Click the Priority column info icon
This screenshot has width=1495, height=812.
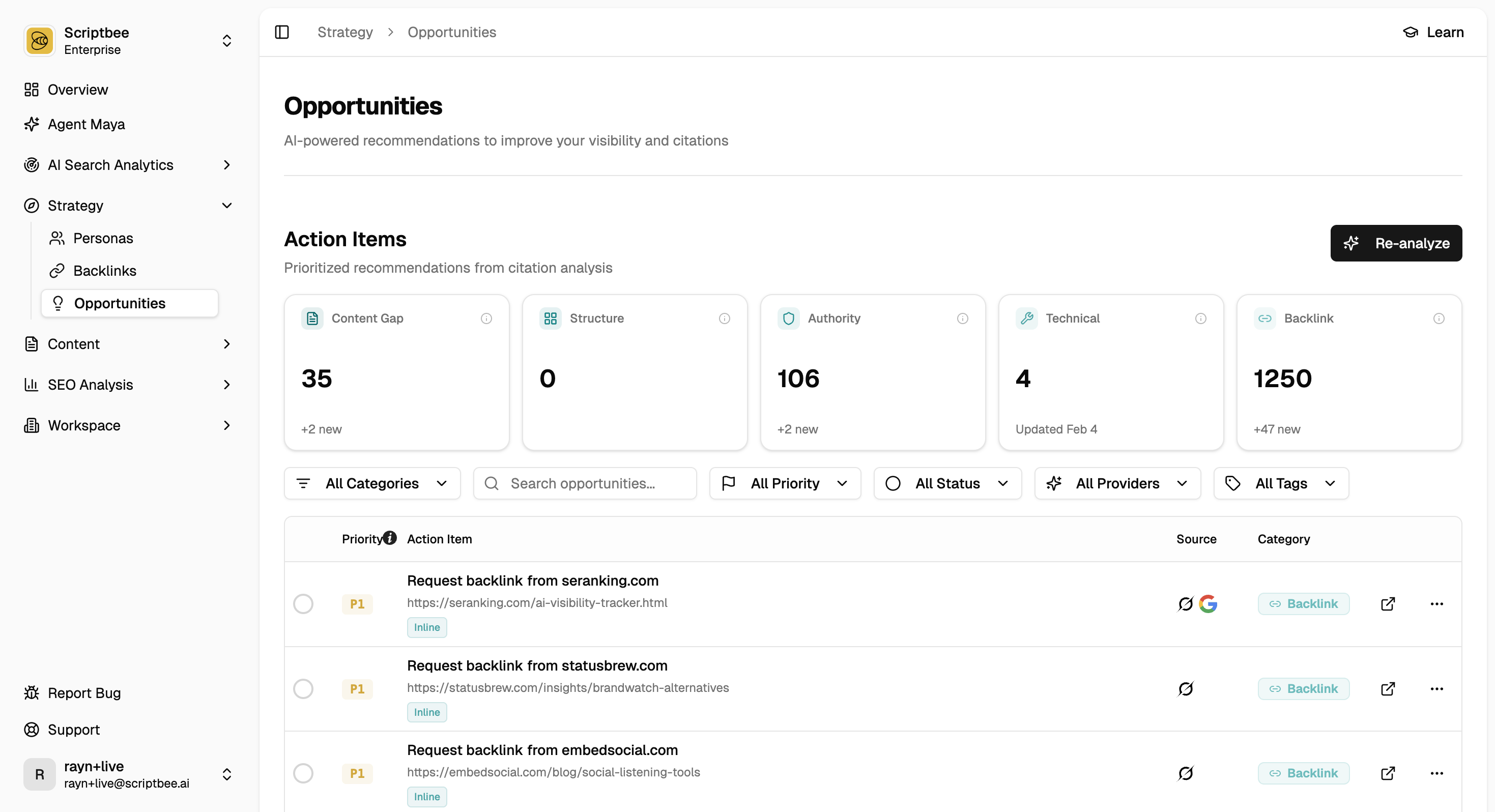coord(390,537)
